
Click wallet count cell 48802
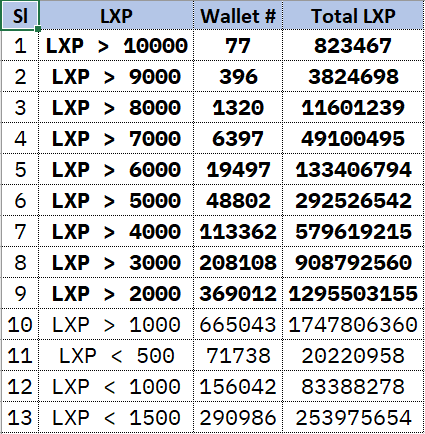(x=238, y=200)
